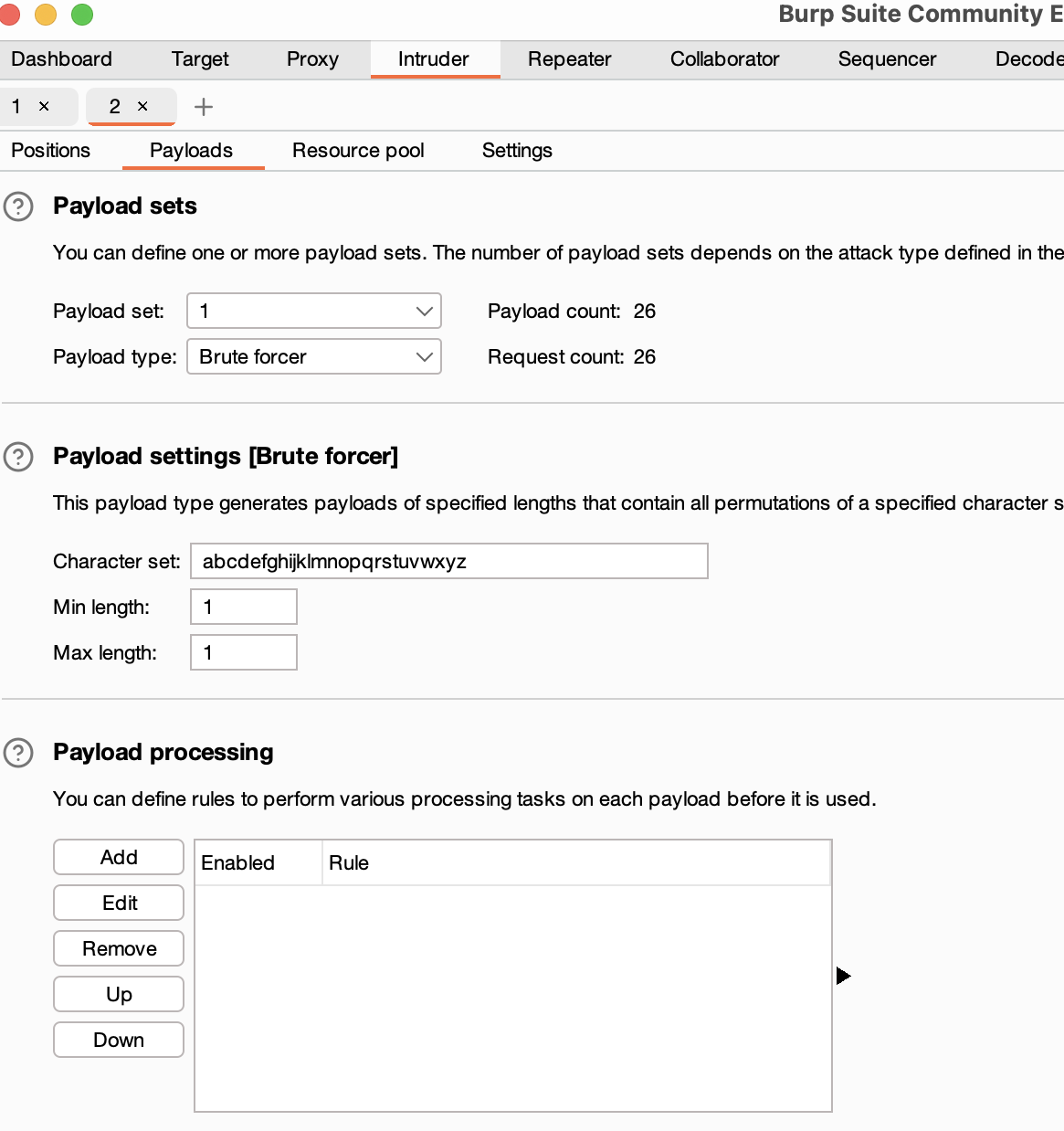
Task: Open the Payload set dropdown
Action: click(314, 311)
